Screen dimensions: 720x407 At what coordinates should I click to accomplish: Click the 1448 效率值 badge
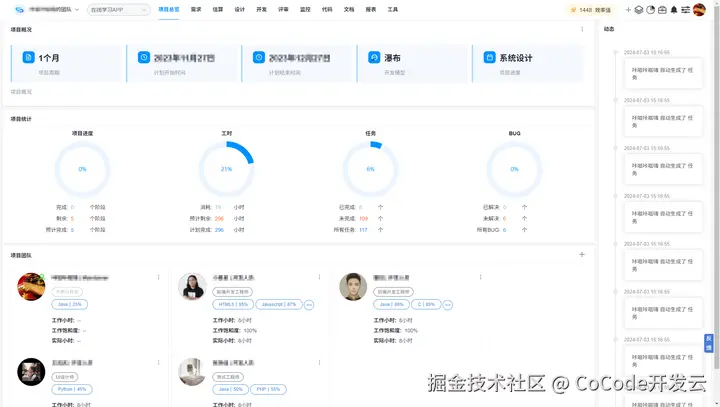pos(591,10)
